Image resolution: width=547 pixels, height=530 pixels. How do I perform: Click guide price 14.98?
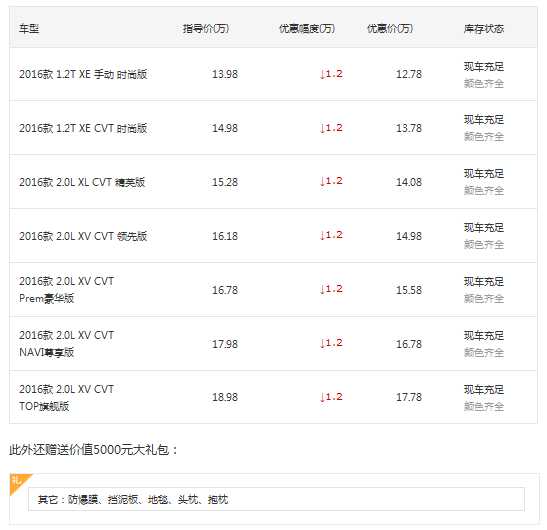point(225,128)
